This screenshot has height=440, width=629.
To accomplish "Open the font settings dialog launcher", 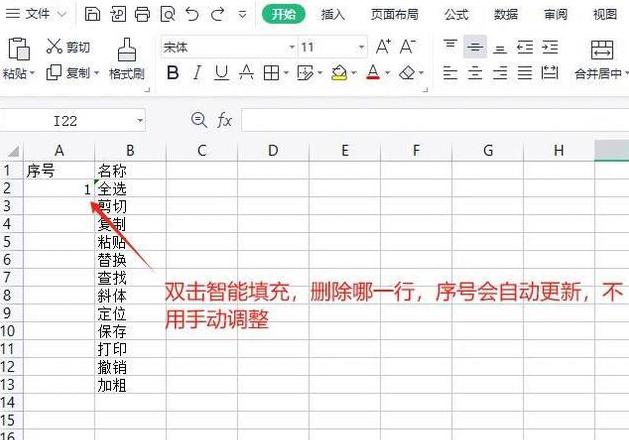I will click(425, 90).
